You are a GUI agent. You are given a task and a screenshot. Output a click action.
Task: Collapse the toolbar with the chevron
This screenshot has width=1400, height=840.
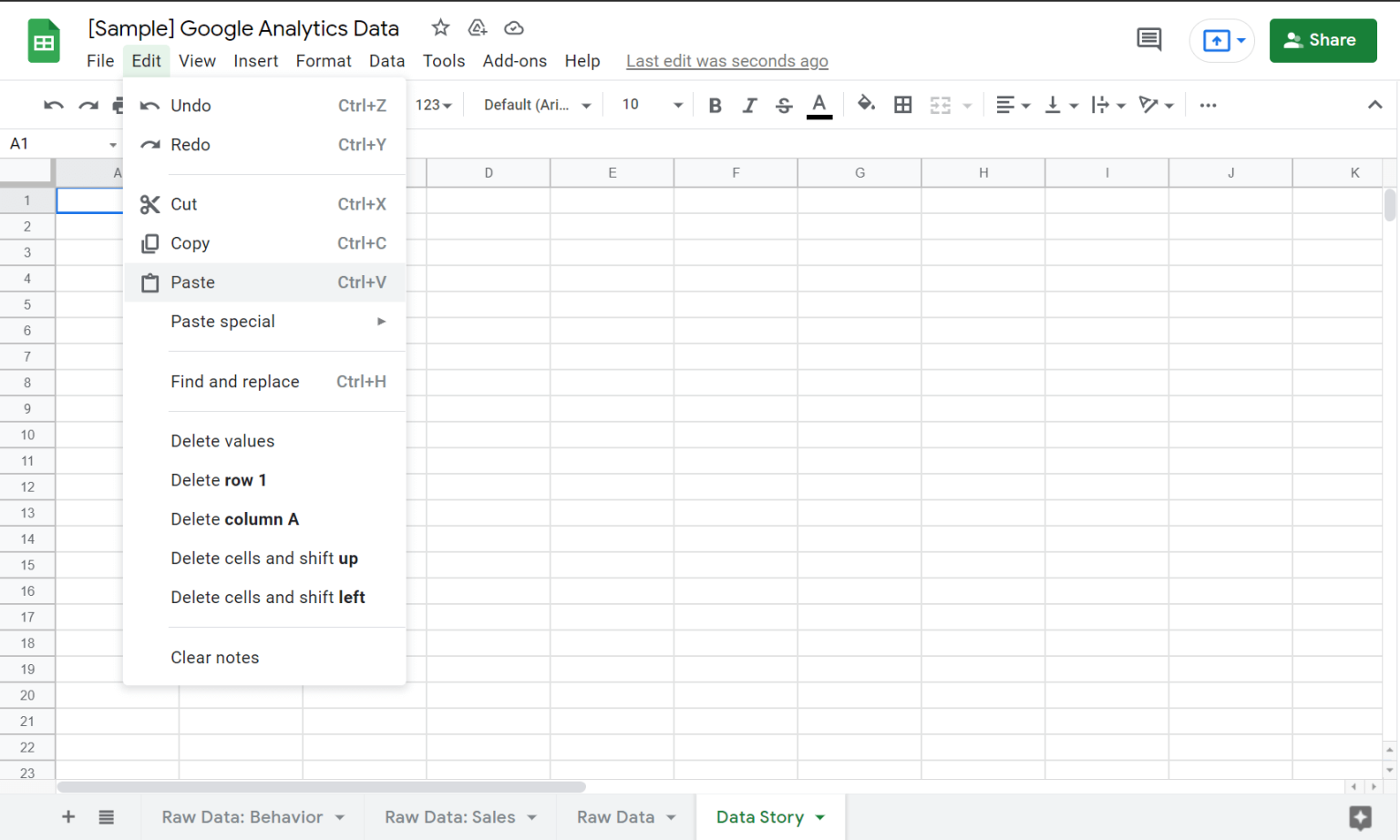(x=1374, y=105)
